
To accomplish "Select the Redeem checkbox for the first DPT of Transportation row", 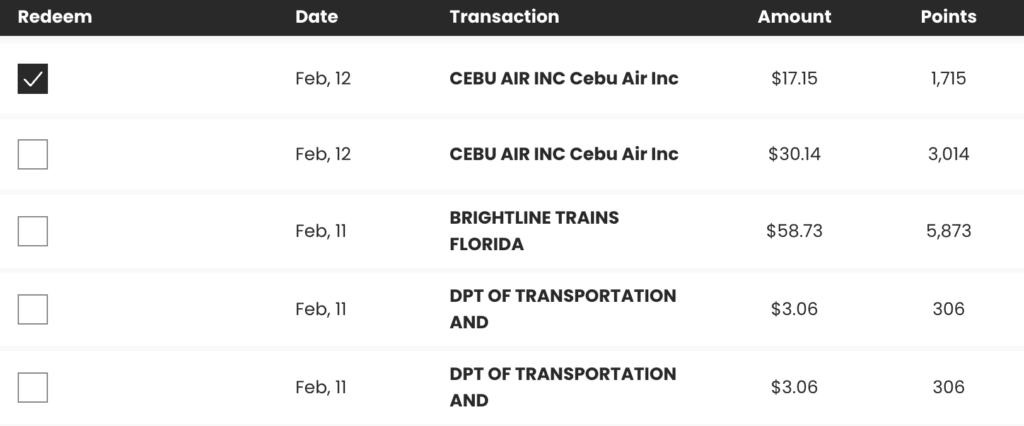I will click(x=33, y=309).
